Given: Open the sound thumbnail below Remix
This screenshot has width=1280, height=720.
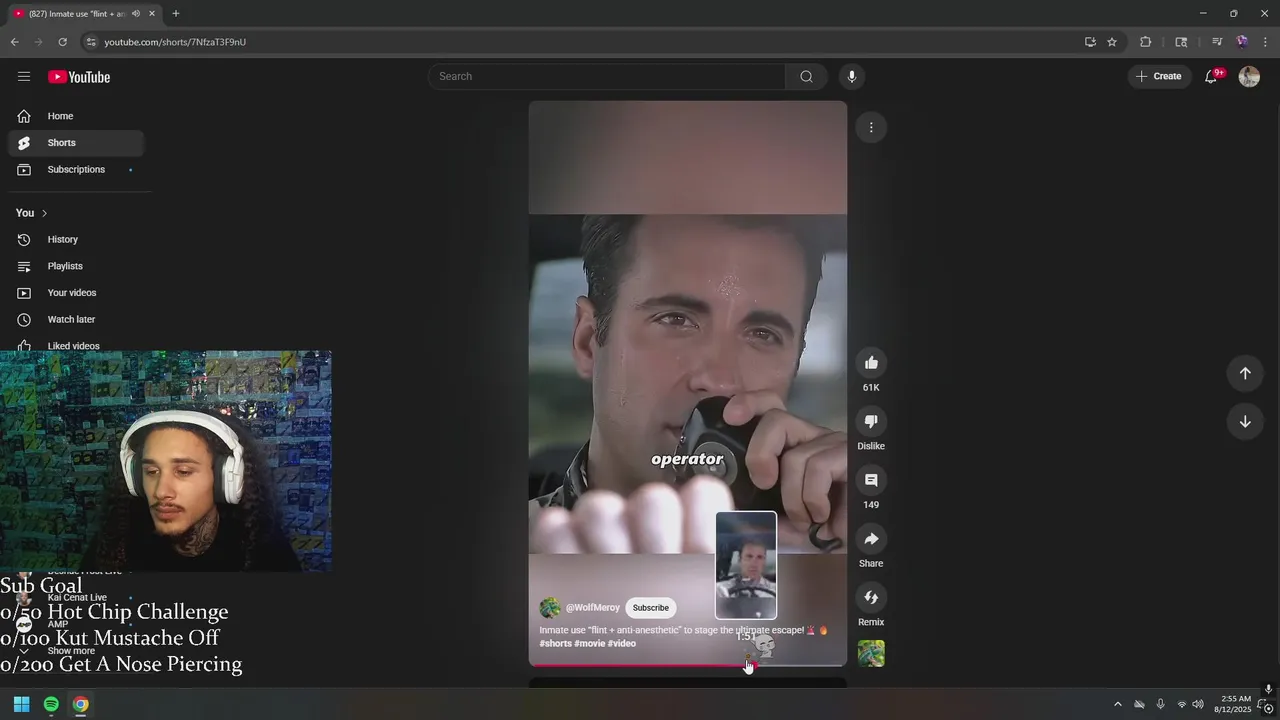Looking at the screenshot, I should tap(871, 654).
